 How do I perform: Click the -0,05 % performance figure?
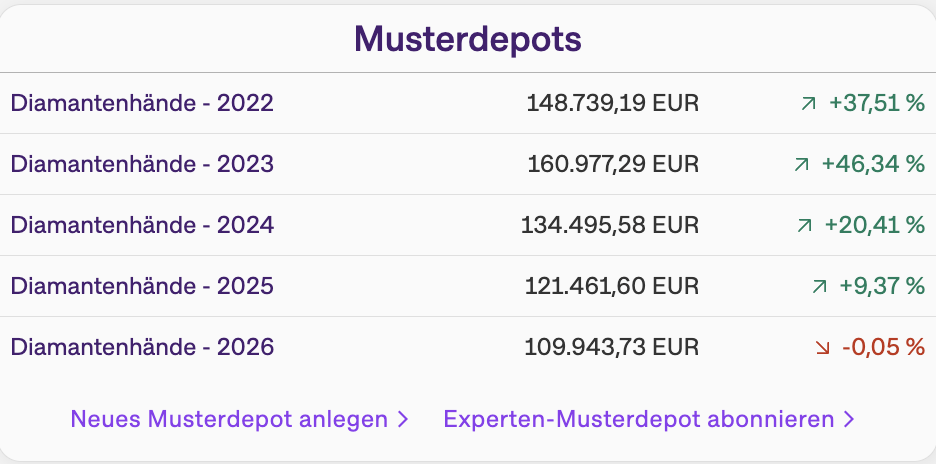click(883, 348)
